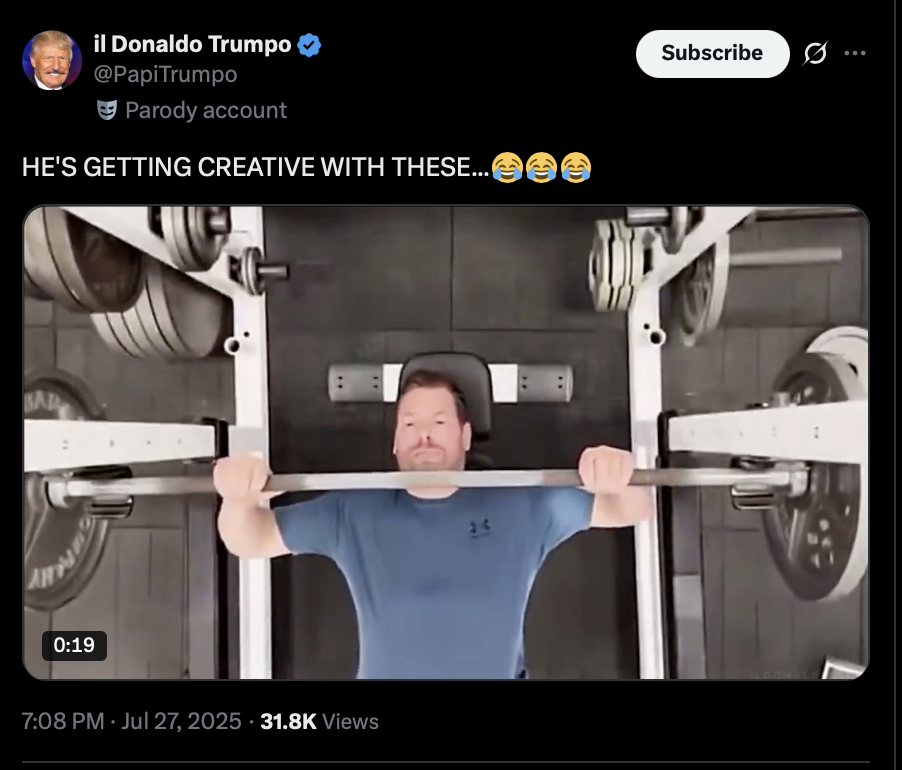Click the third laughing-tears emoji
The height and width of the screenshot is (770, 902).
pyautogui.click(x=576, y=167)
